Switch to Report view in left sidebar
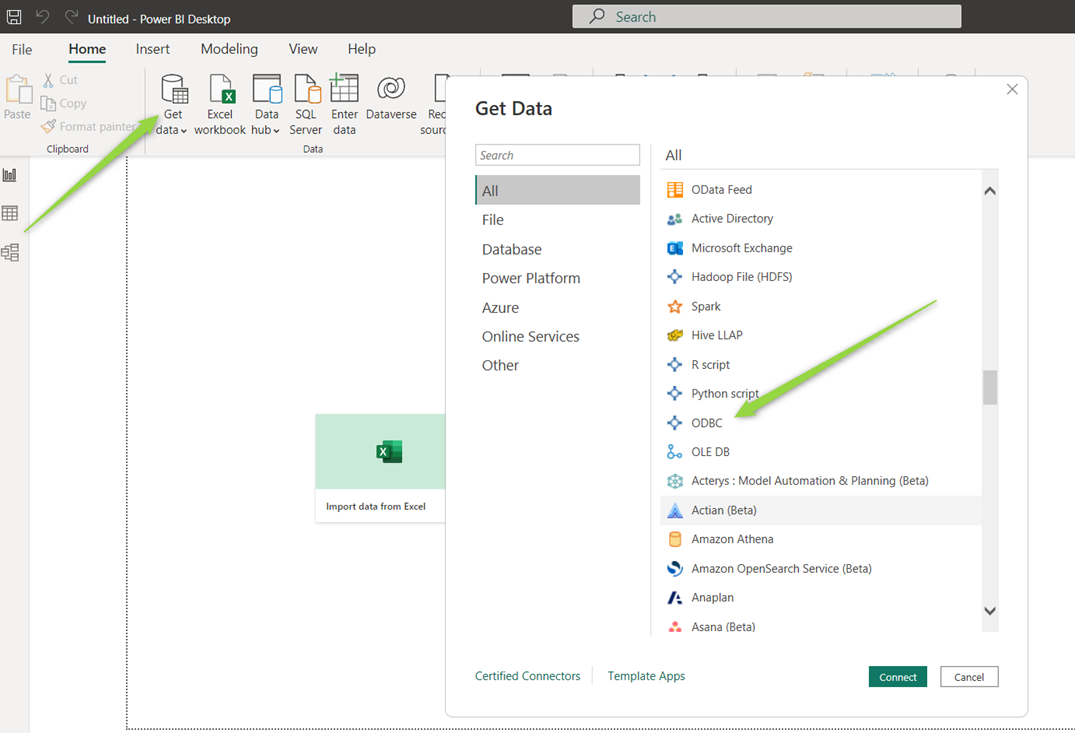This screenshot has width=1075, height=733. (10, 175)
